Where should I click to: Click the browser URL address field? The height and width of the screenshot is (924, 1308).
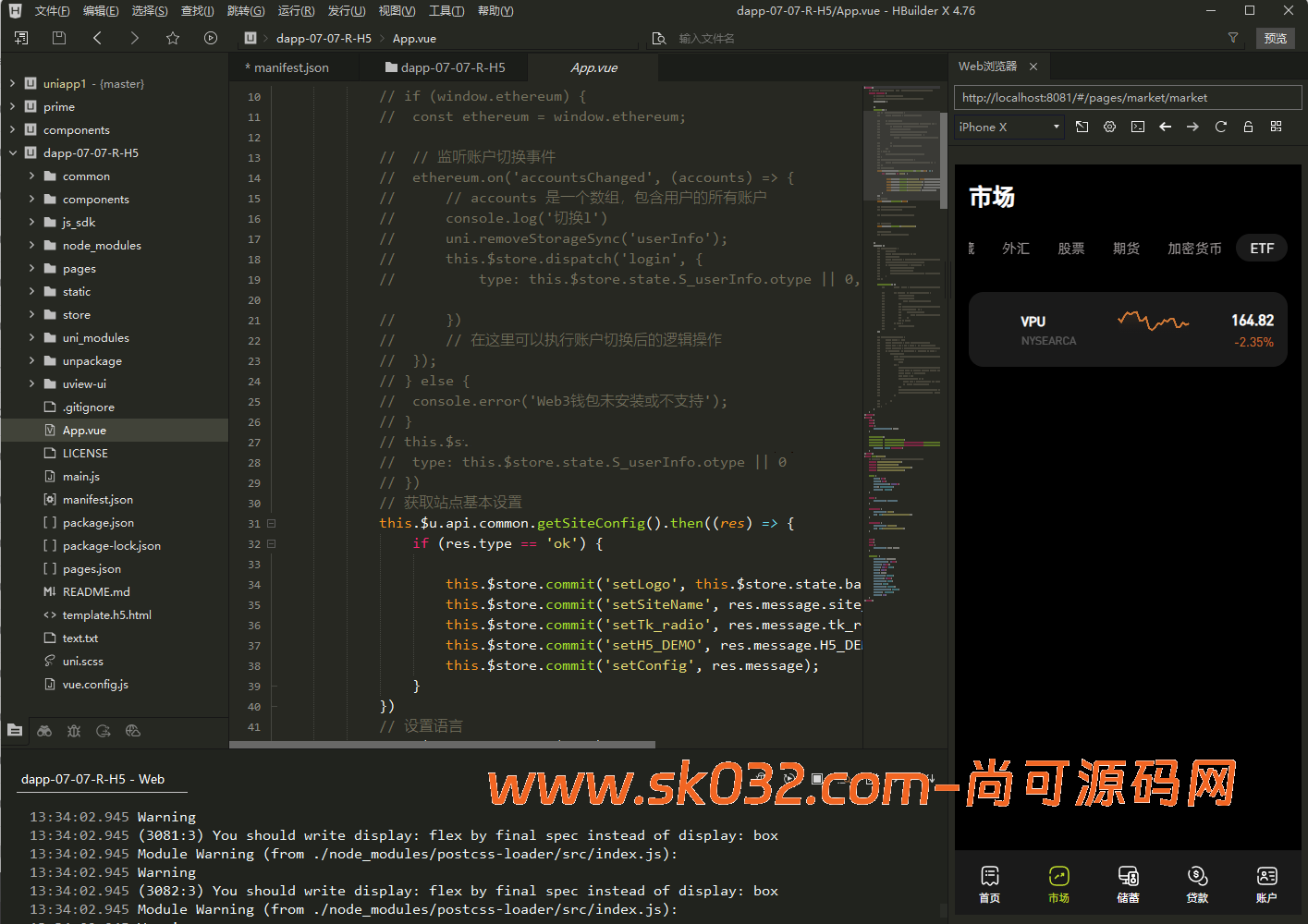click(x=1127, y=97)
